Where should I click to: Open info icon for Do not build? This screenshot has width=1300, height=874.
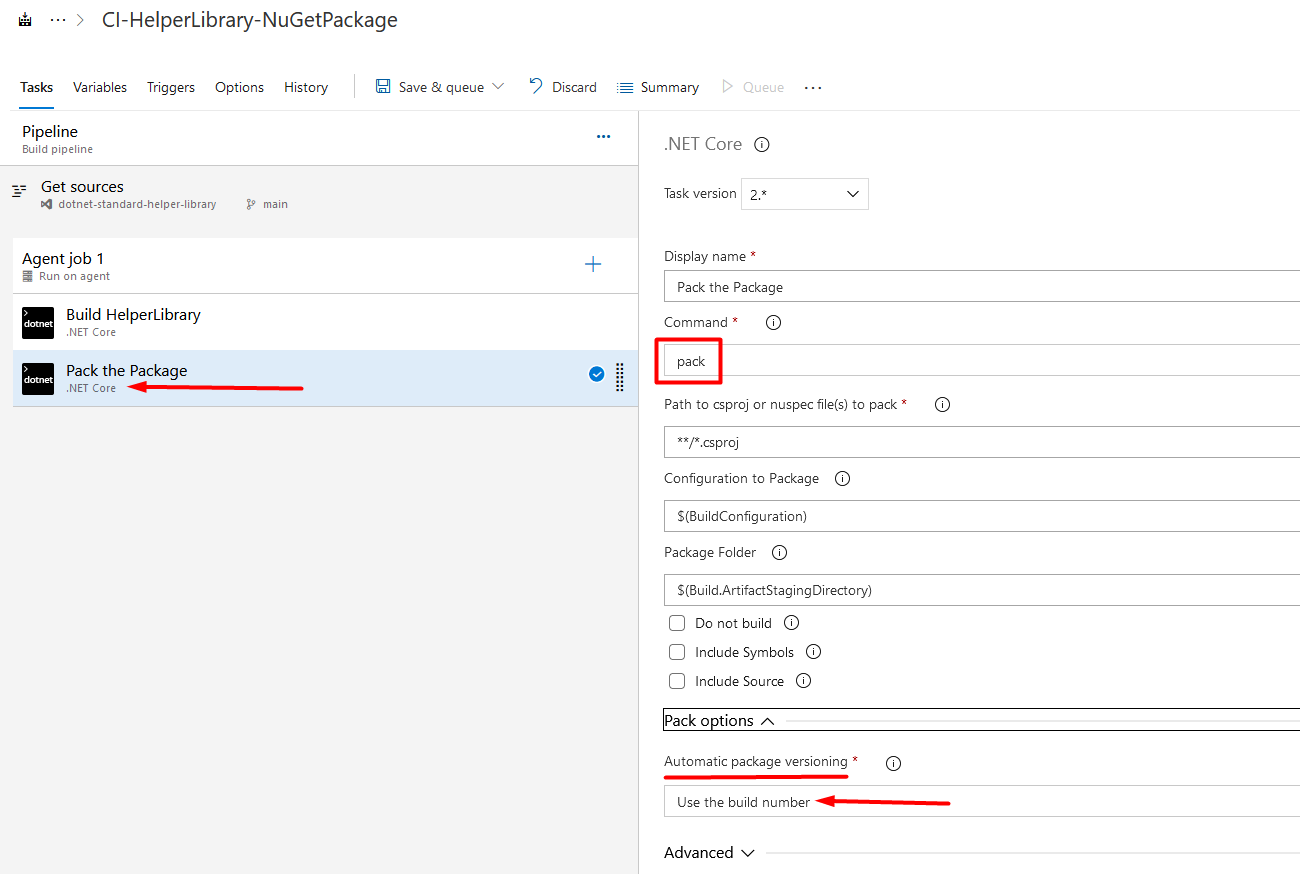792,622
